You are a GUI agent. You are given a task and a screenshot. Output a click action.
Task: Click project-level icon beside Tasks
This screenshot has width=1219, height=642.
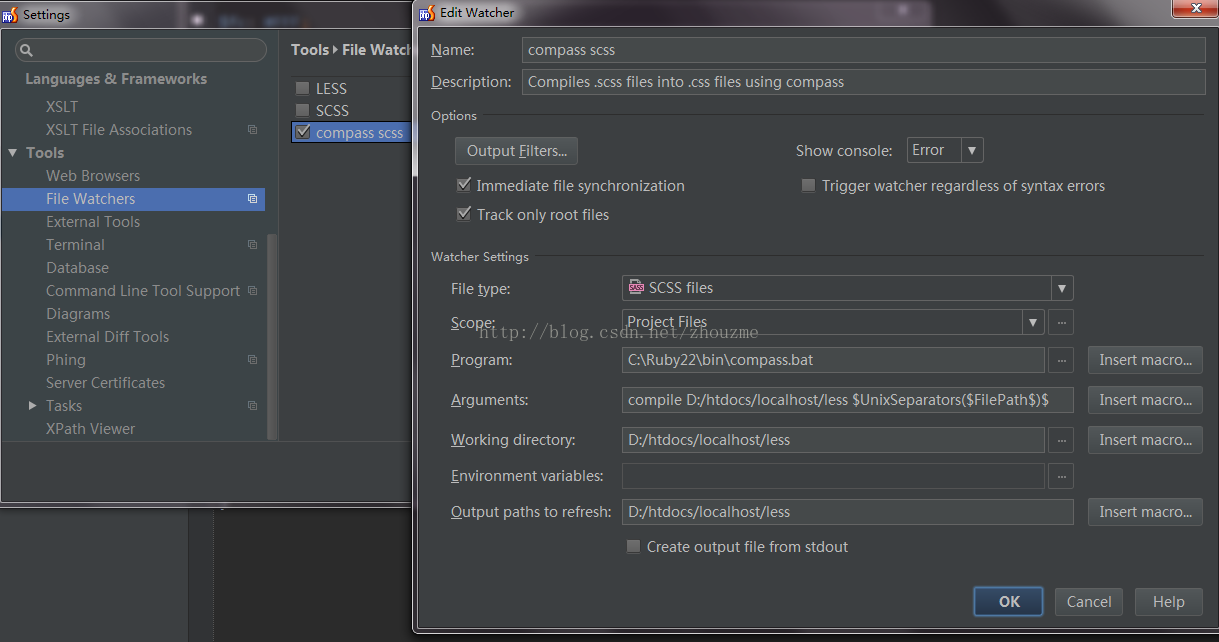tap(252, 406)
